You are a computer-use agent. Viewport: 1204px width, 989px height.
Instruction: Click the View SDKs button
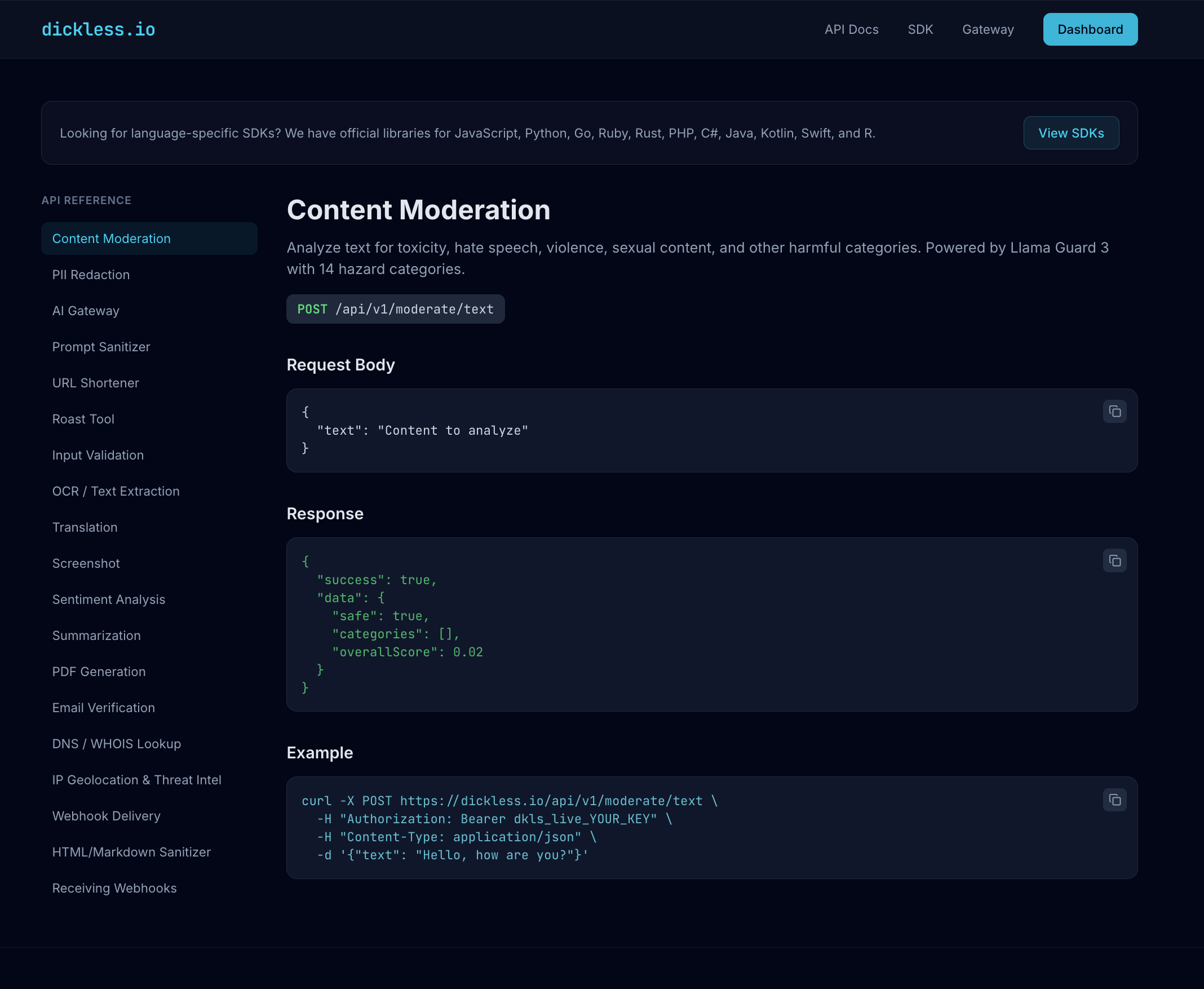click(1071, 133)
